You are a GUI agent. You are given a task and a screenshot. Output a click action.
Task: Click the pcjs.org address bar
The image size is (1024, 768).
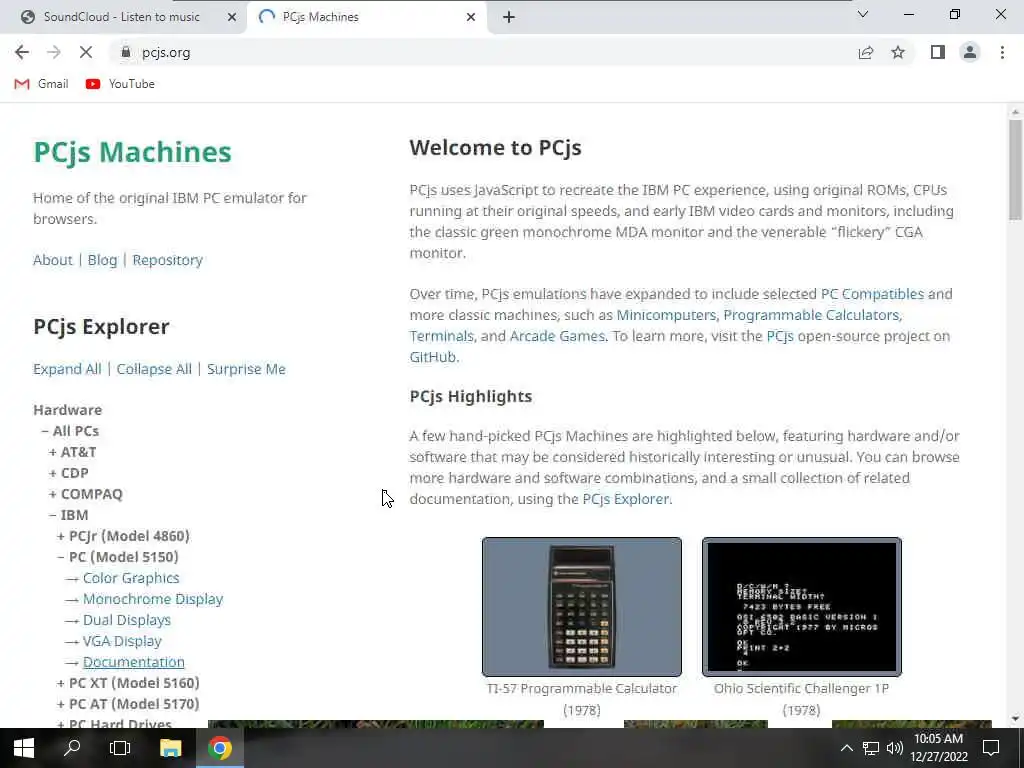point(483,52)
